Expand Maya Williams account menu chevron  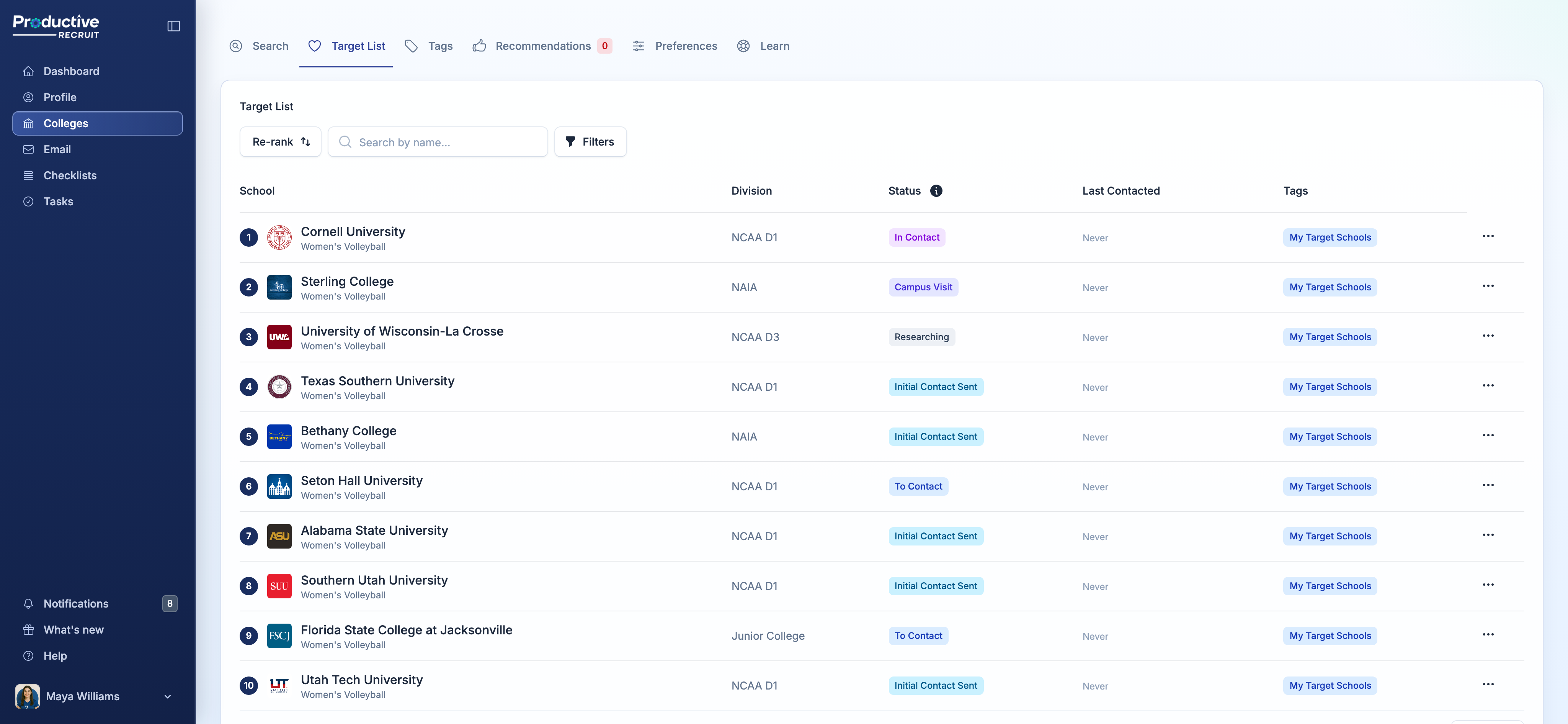tap(167, 696)
